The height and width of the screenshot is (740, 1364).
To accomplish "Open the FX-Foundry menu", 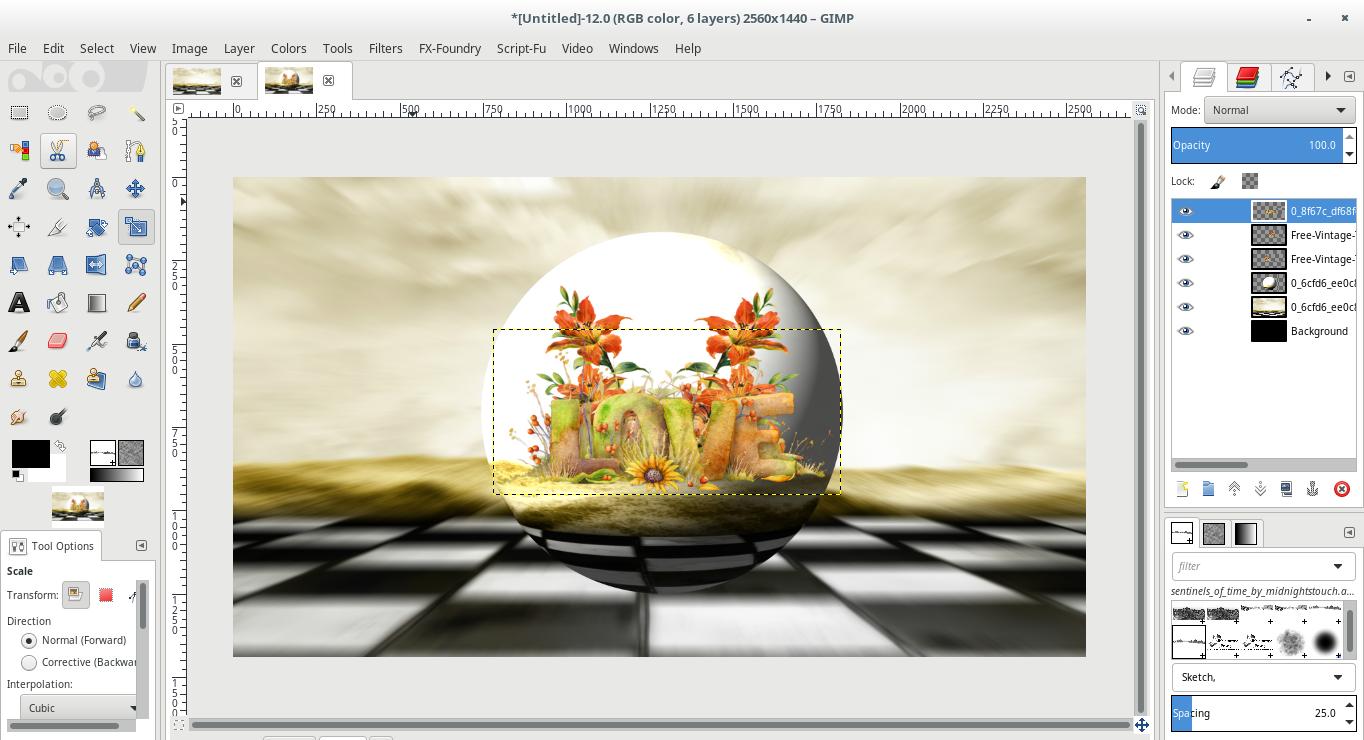I will pos(449,48).
